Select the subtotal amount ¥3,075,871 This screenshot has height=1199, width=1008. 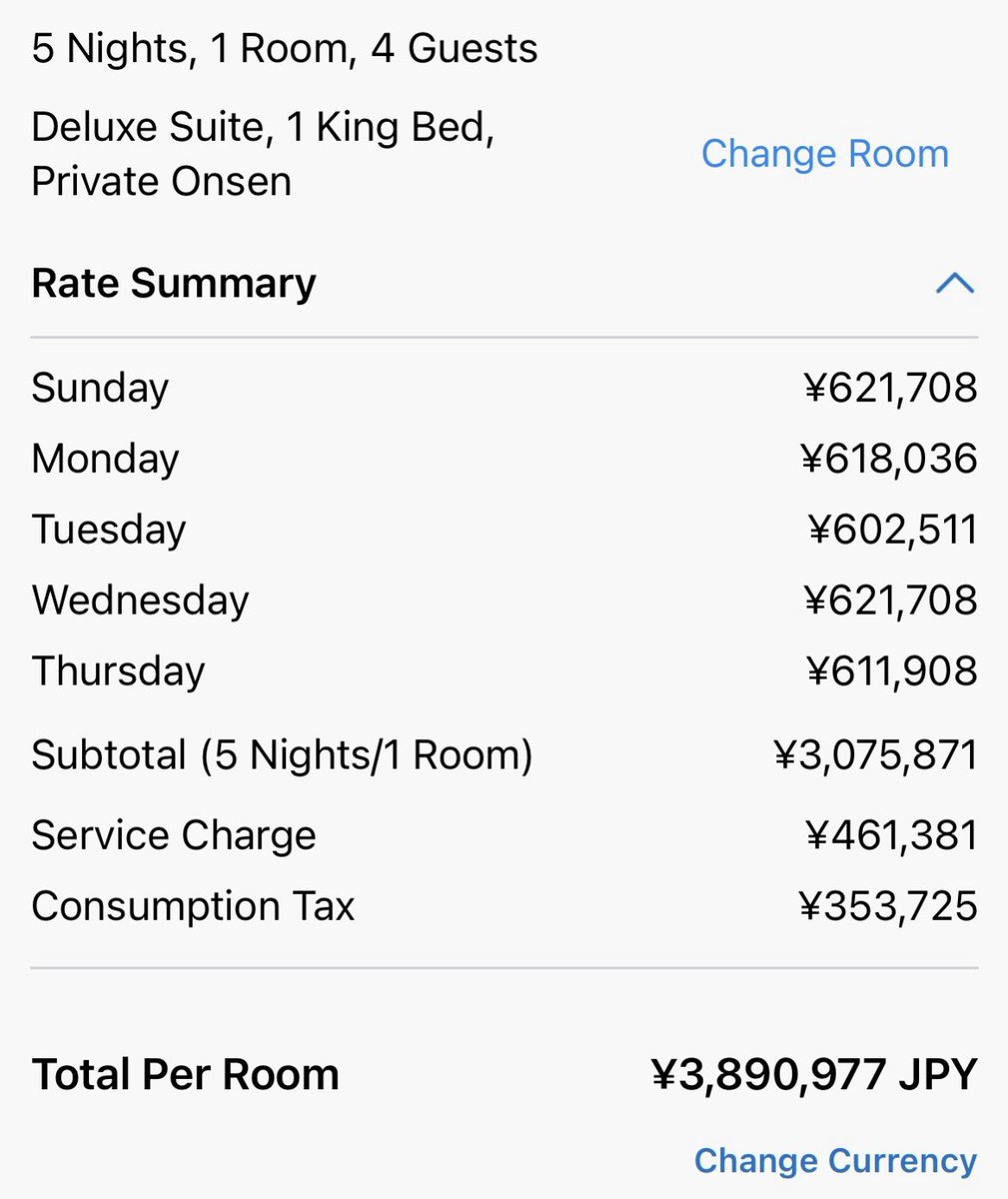click(875, 754)
